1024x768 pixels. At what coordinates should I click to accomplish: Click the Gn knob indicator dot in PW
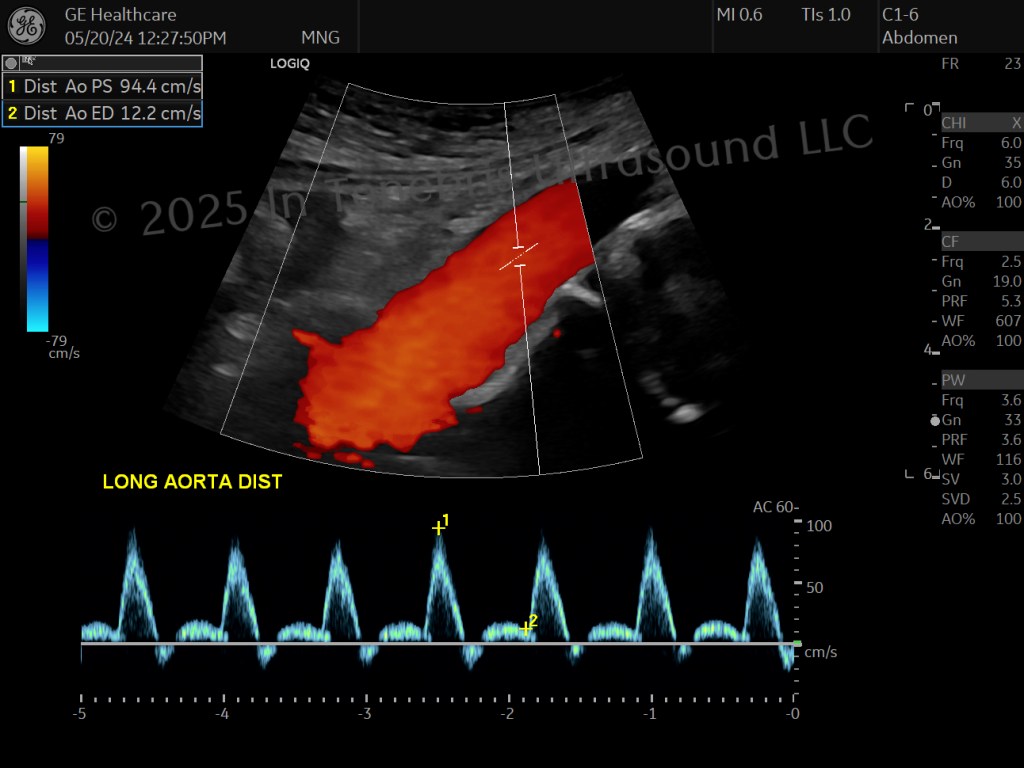tap(935, 421)
